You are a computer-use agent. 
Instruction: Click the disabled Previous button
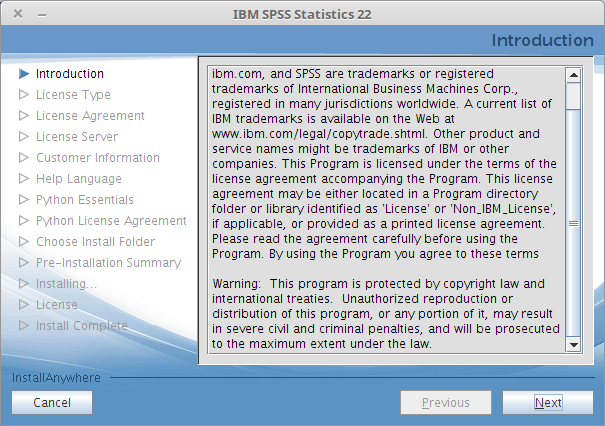click(x=445, y=403)
